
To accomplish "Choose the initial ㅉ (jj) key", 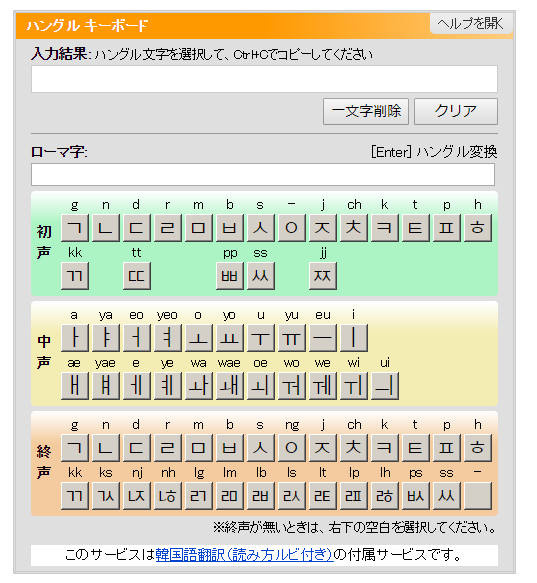I will (x=323, y=276).
